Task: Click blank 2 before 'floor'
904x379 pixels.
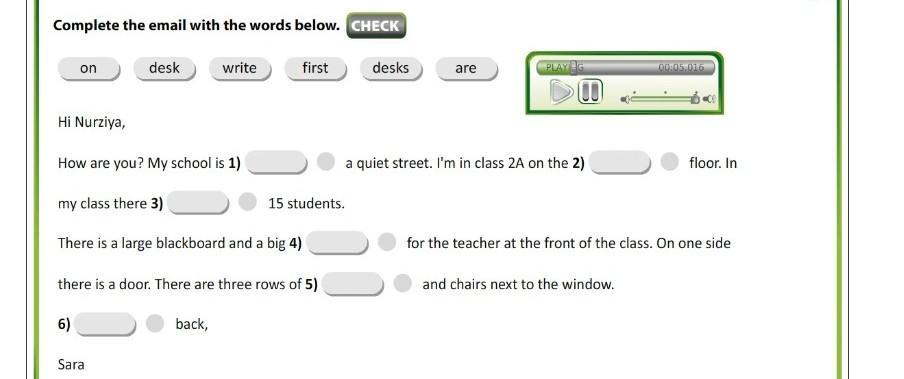Action: 620,163
